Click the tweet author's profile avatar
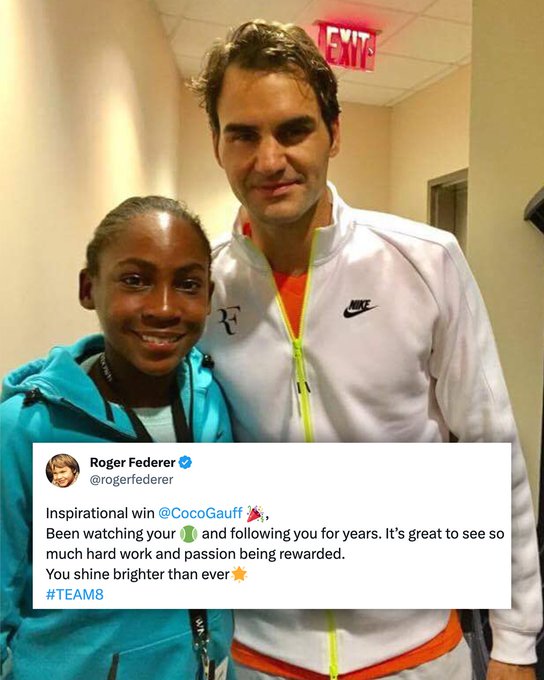Viewport: 544px width, 680px height. click(63, 471)
